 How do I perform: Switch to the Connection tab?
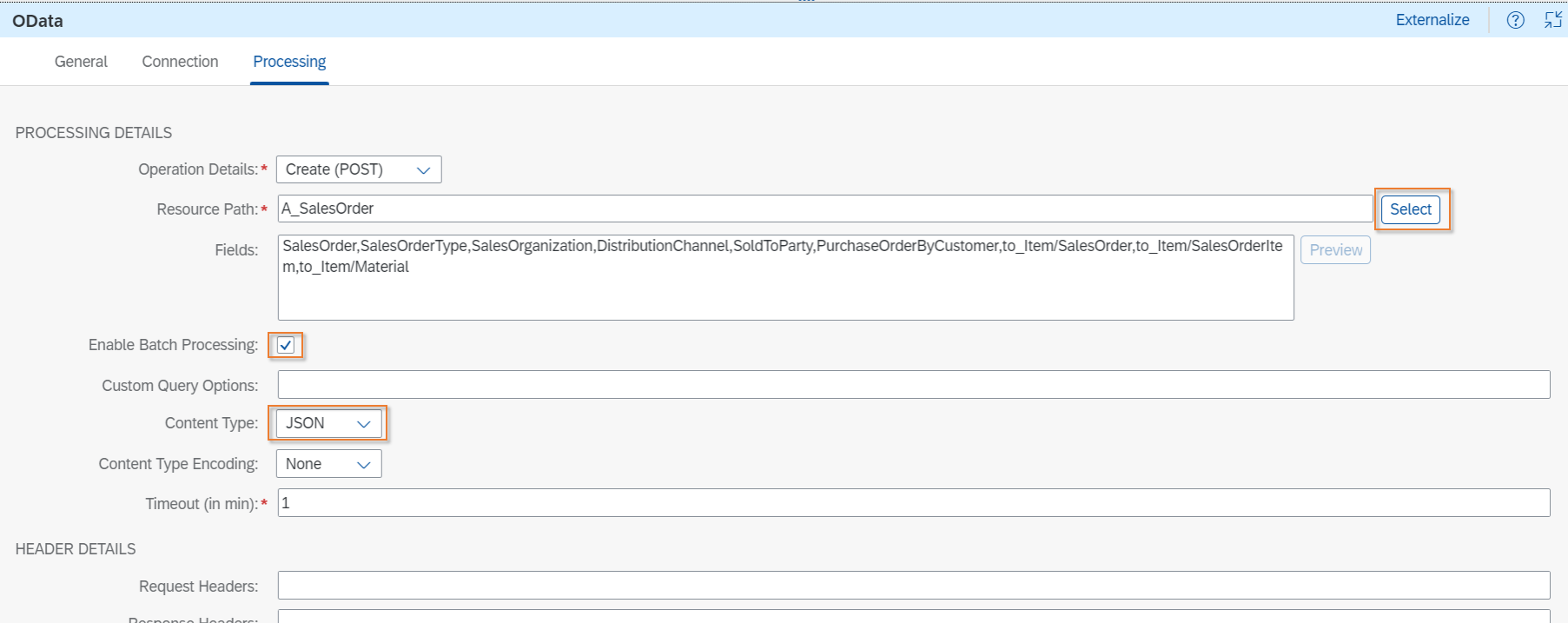(180, 62)
